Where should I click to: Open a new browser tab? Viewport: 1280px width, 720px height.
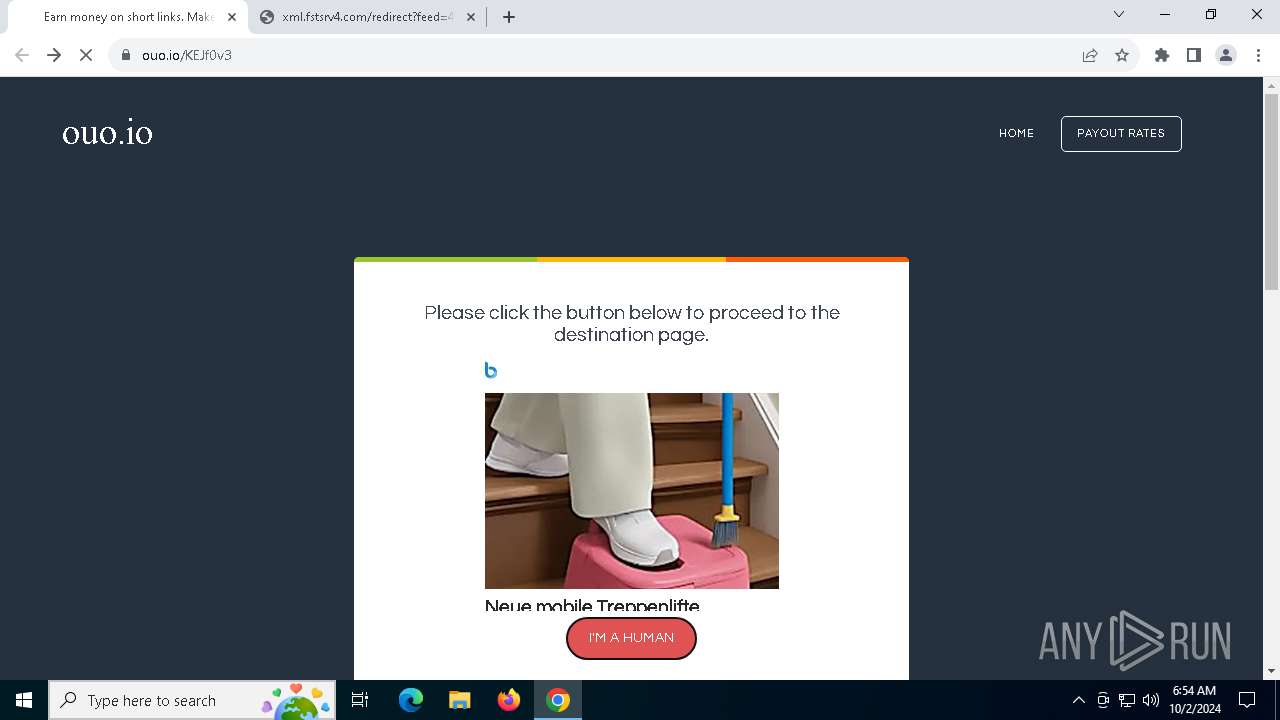[x=509, y=17]
